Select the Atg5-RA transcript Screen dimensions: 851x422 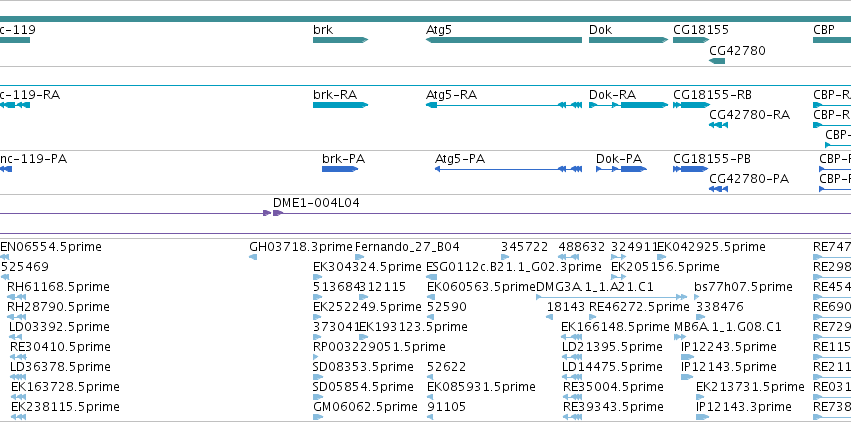click(x=504, y=105)
